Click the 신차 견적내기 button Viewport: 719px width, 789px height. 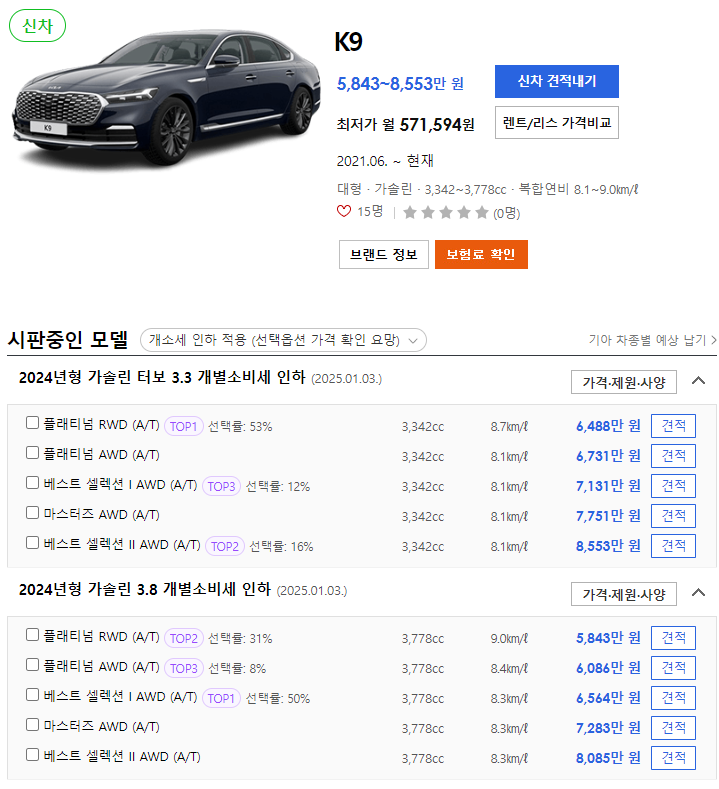click(556, 81)
